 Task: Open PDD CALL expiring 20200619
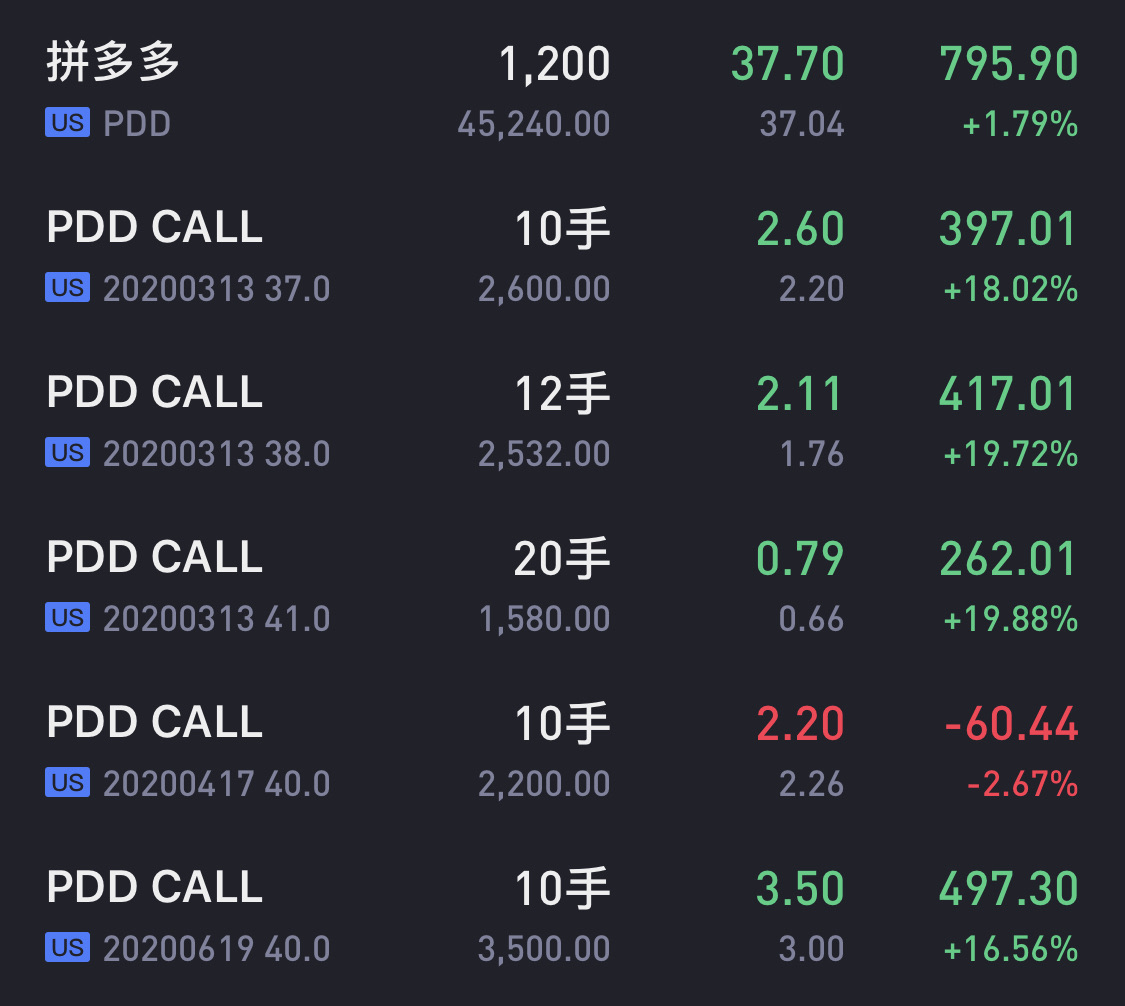pyautogui.click(x=562, y=916)
